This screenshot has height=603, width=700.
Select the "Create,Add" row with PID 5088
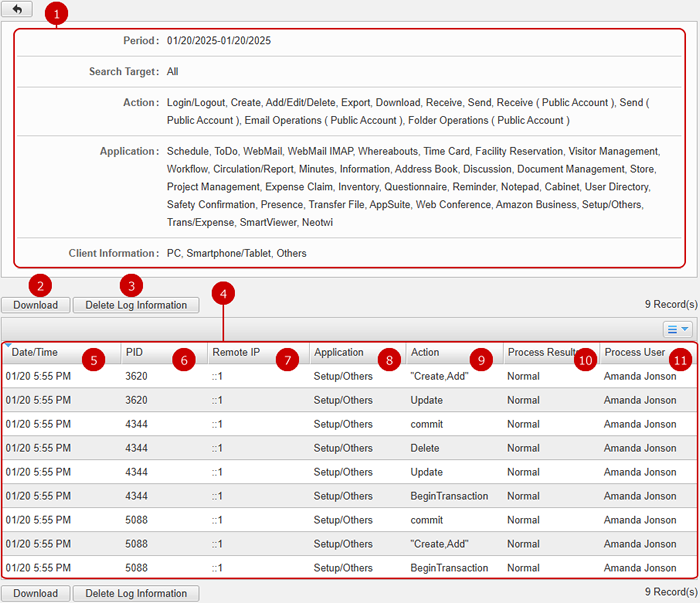[x=350, y=544]
